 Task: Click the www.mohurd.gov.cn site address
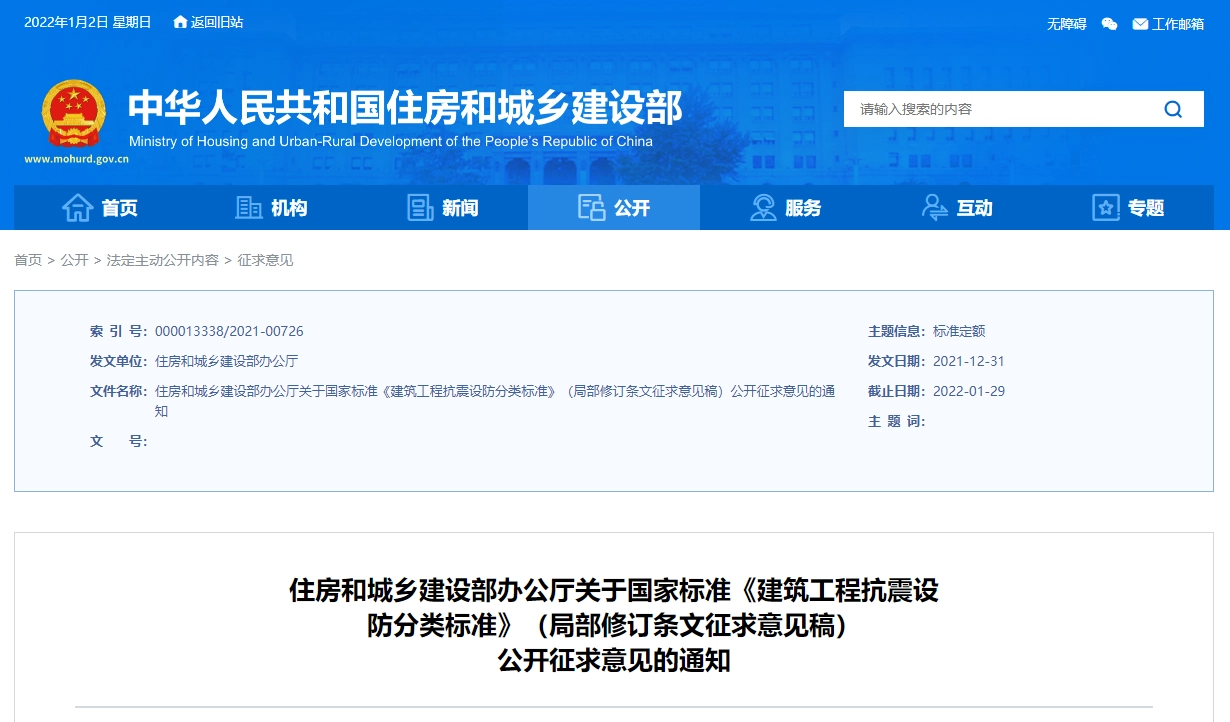coord(76,158)
